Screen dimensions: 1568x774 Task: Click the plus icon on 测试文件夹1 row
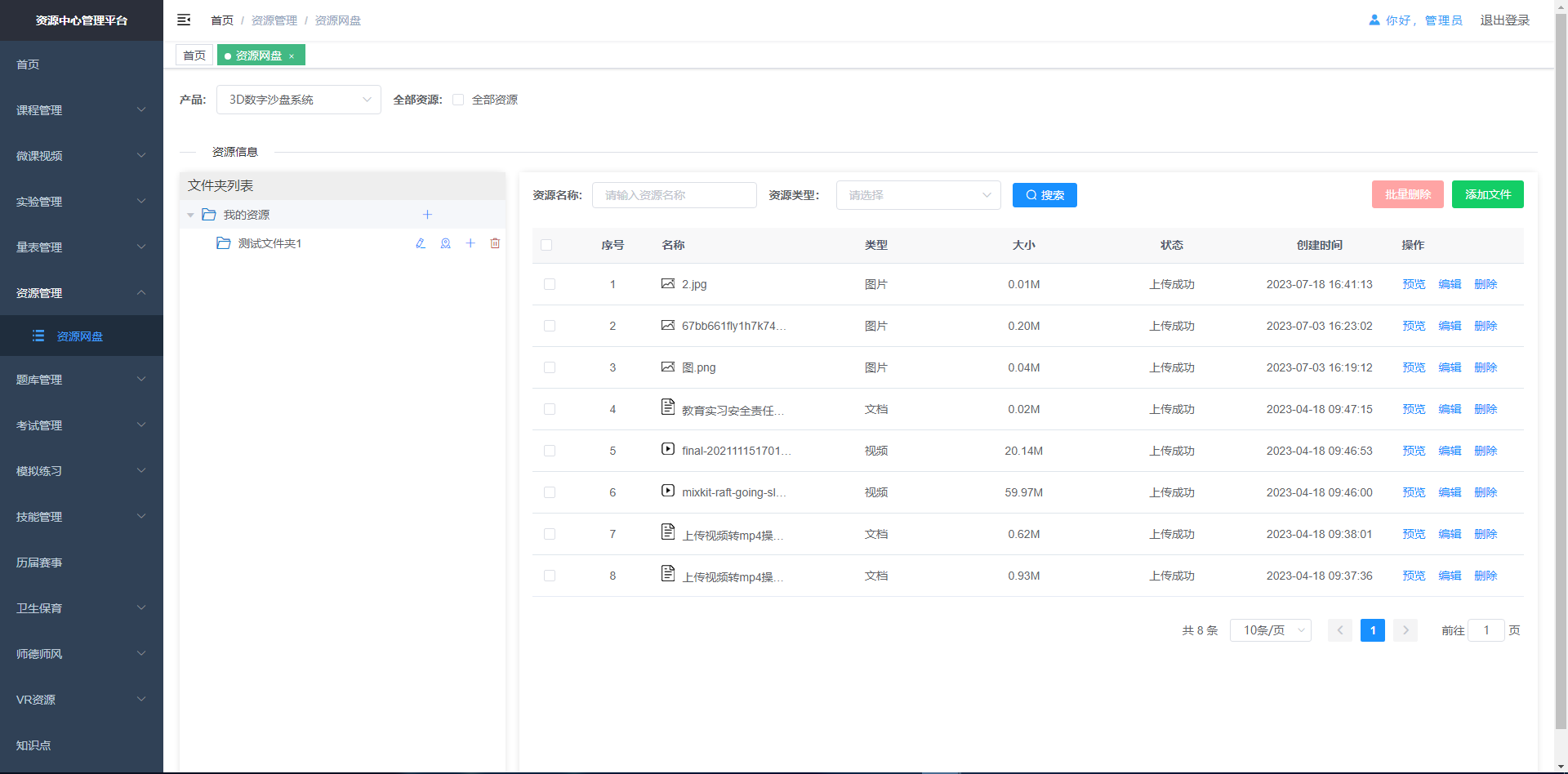pos(470,243)
